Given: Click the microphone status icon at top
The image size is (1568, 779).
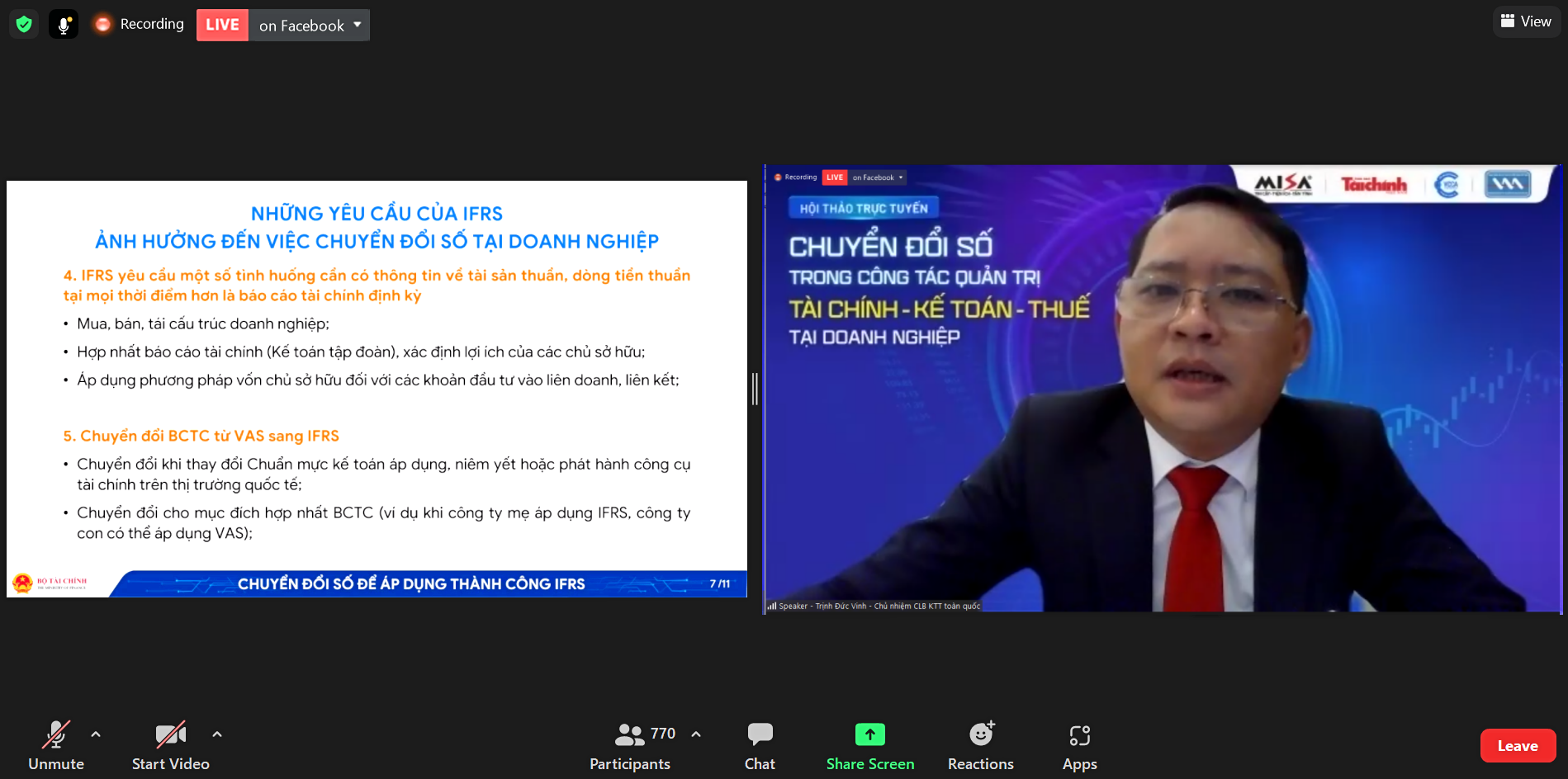Looking at the screenshot, I should click(x=64, y=25).
